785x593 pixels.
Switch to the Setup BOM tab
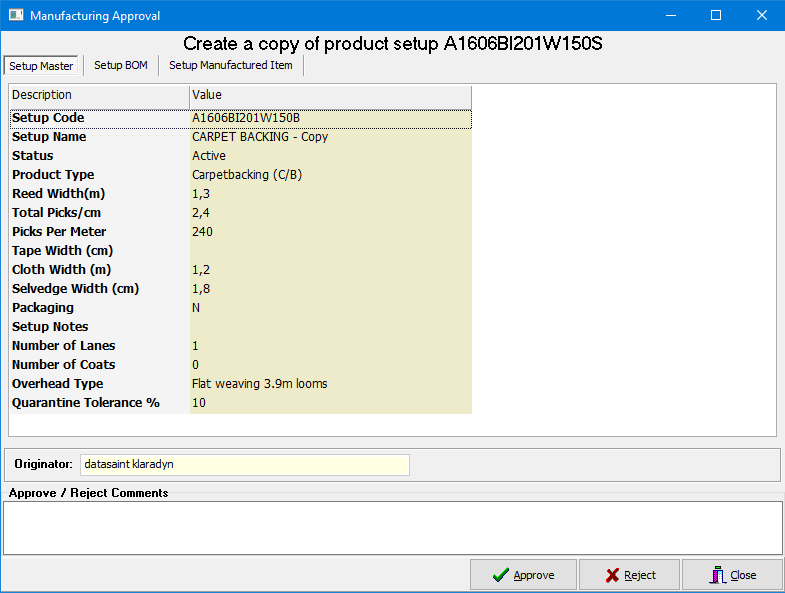pyautogui.click(x=121, y=65)
